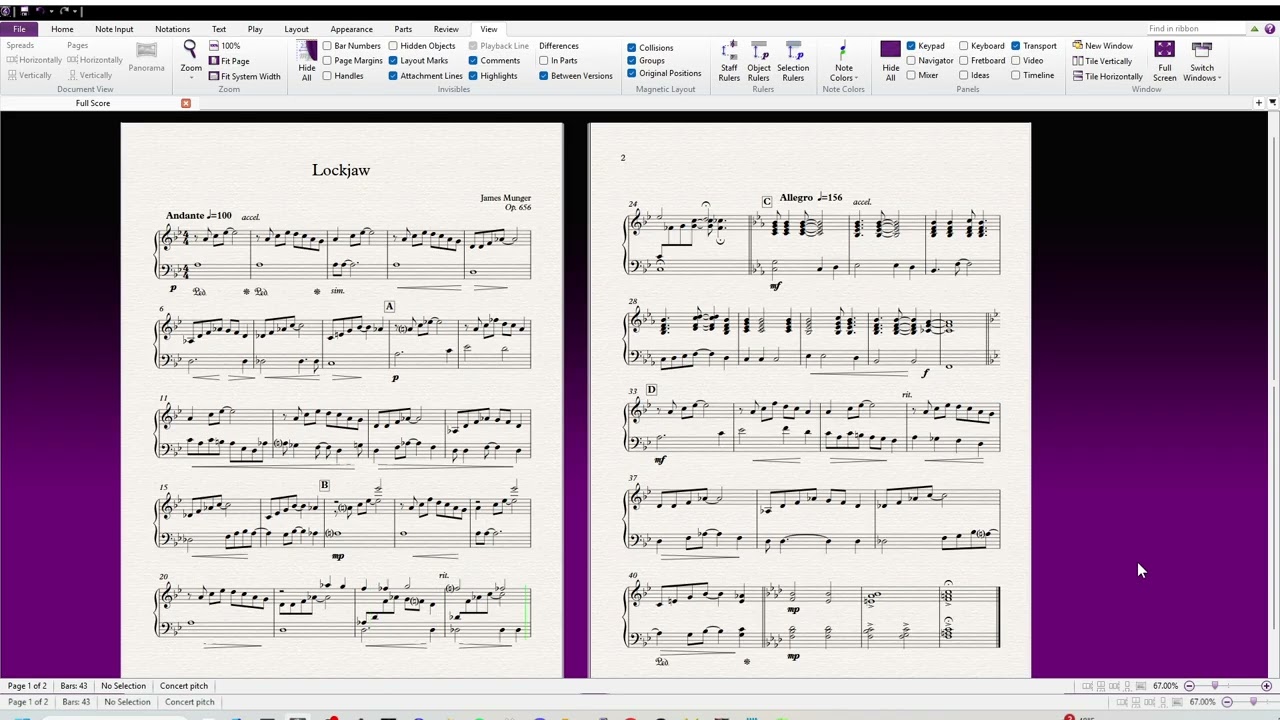Click Sibelius application logo icon
This screenshot has height=720, width=1280.
7,11
